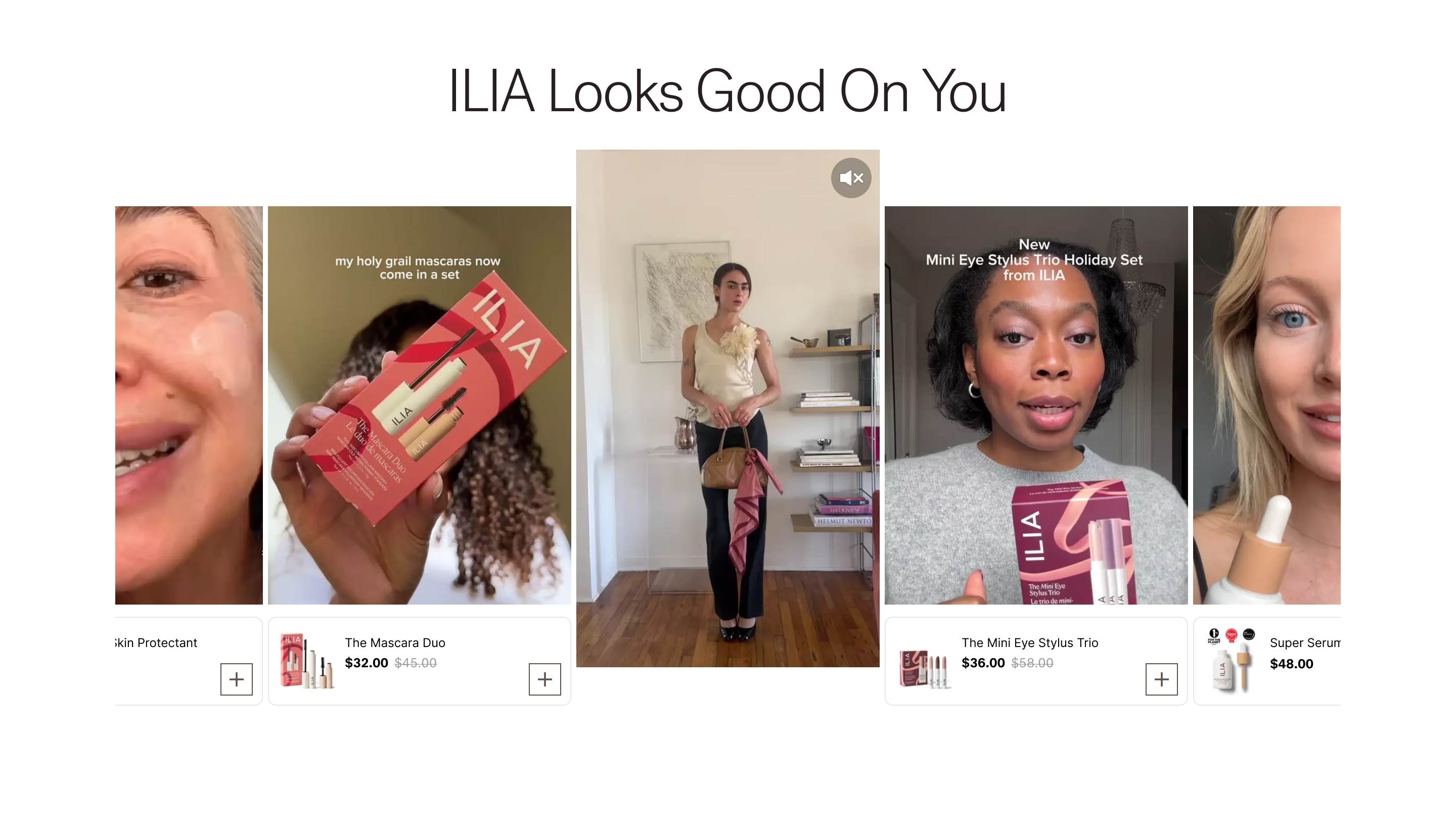Click the $32.00 Mascara Duo price
This screenshot has width=1456, height=827.
(366, 663)
